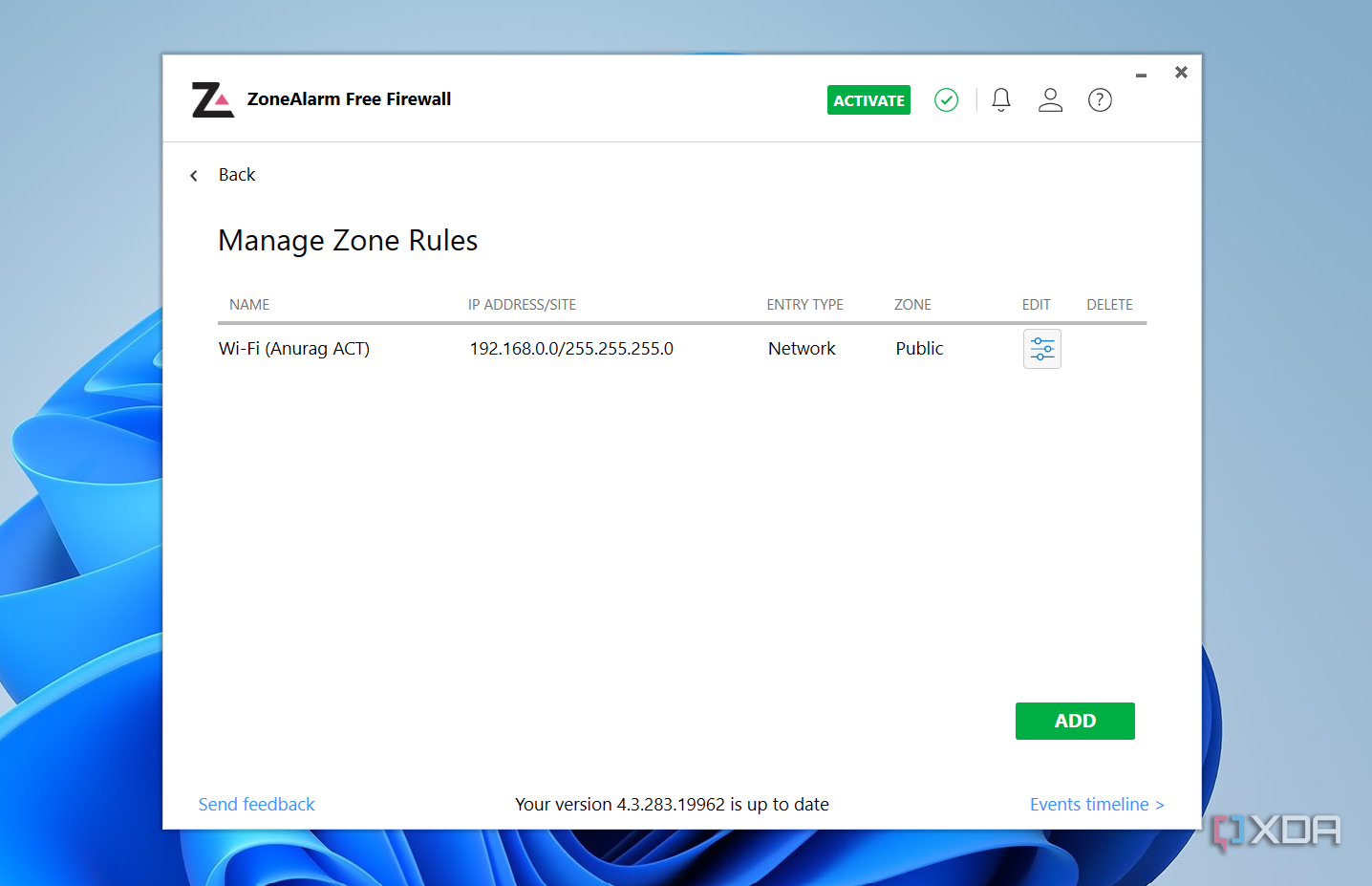Open the notifications bell icon
This screenshot has width=1372, height=886.
pyautogui.click(x=1001, y=99)
